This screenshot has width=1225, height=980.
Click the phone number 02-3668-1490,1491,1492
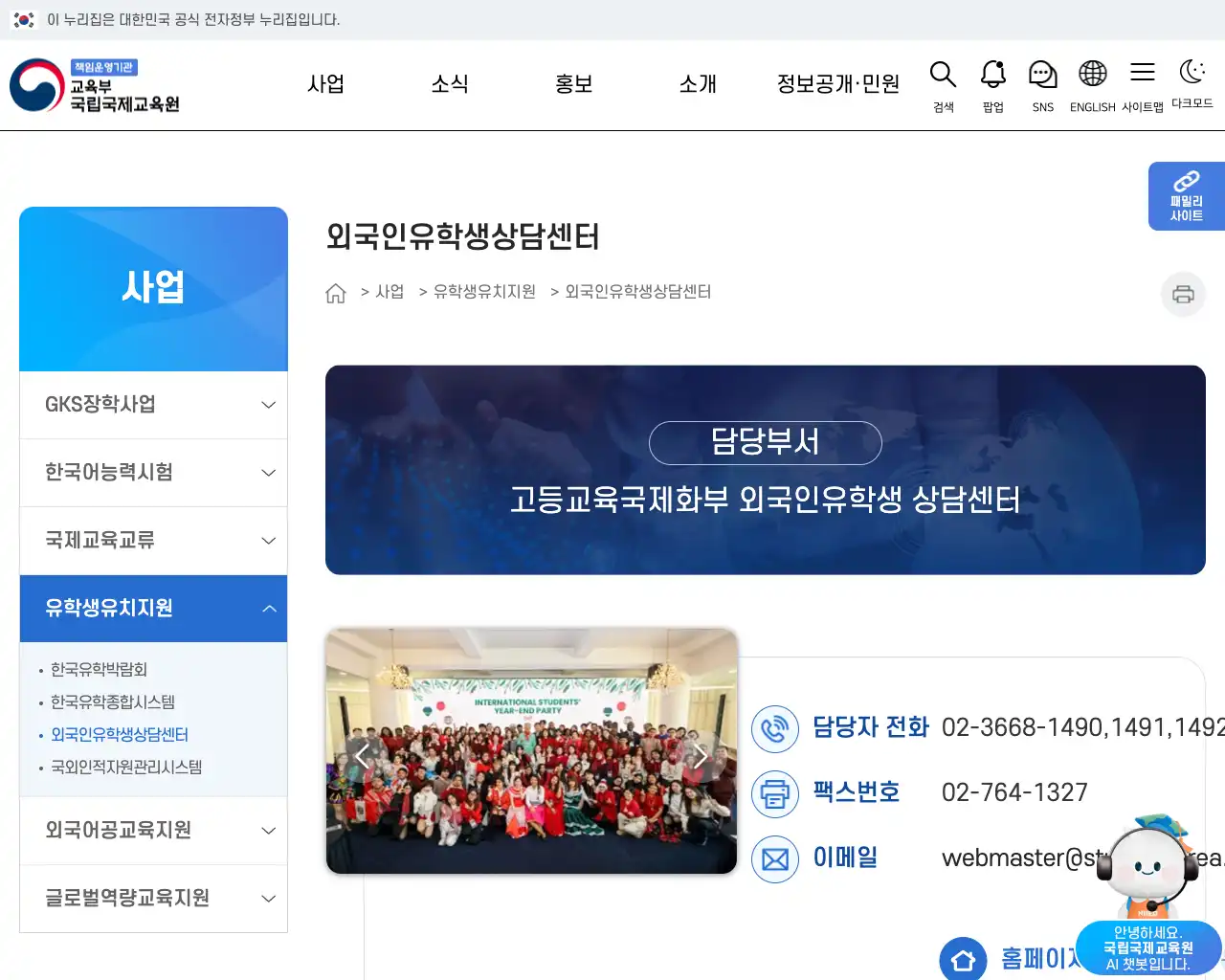[x=1083, y=727]
